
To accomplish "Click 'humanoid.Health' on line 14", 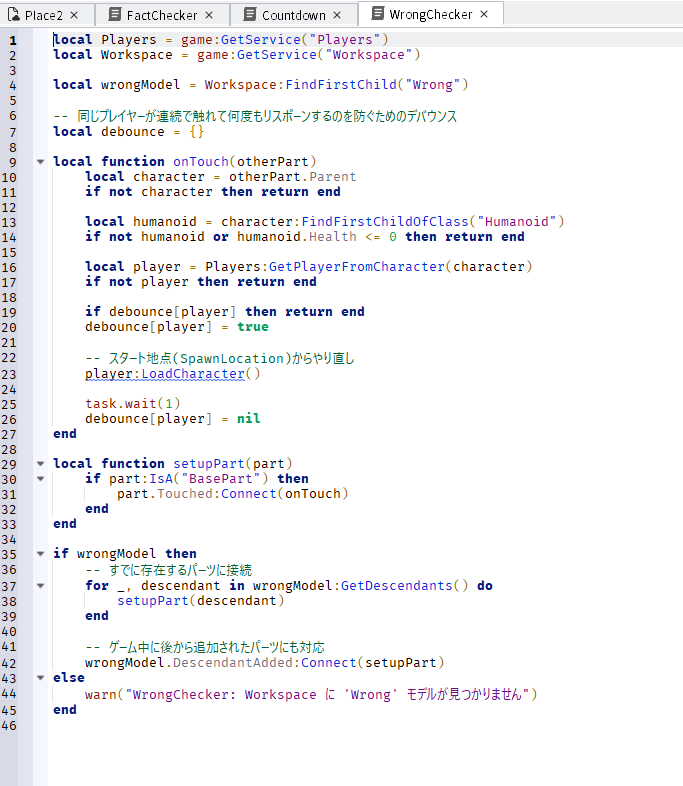I will 297,237.
